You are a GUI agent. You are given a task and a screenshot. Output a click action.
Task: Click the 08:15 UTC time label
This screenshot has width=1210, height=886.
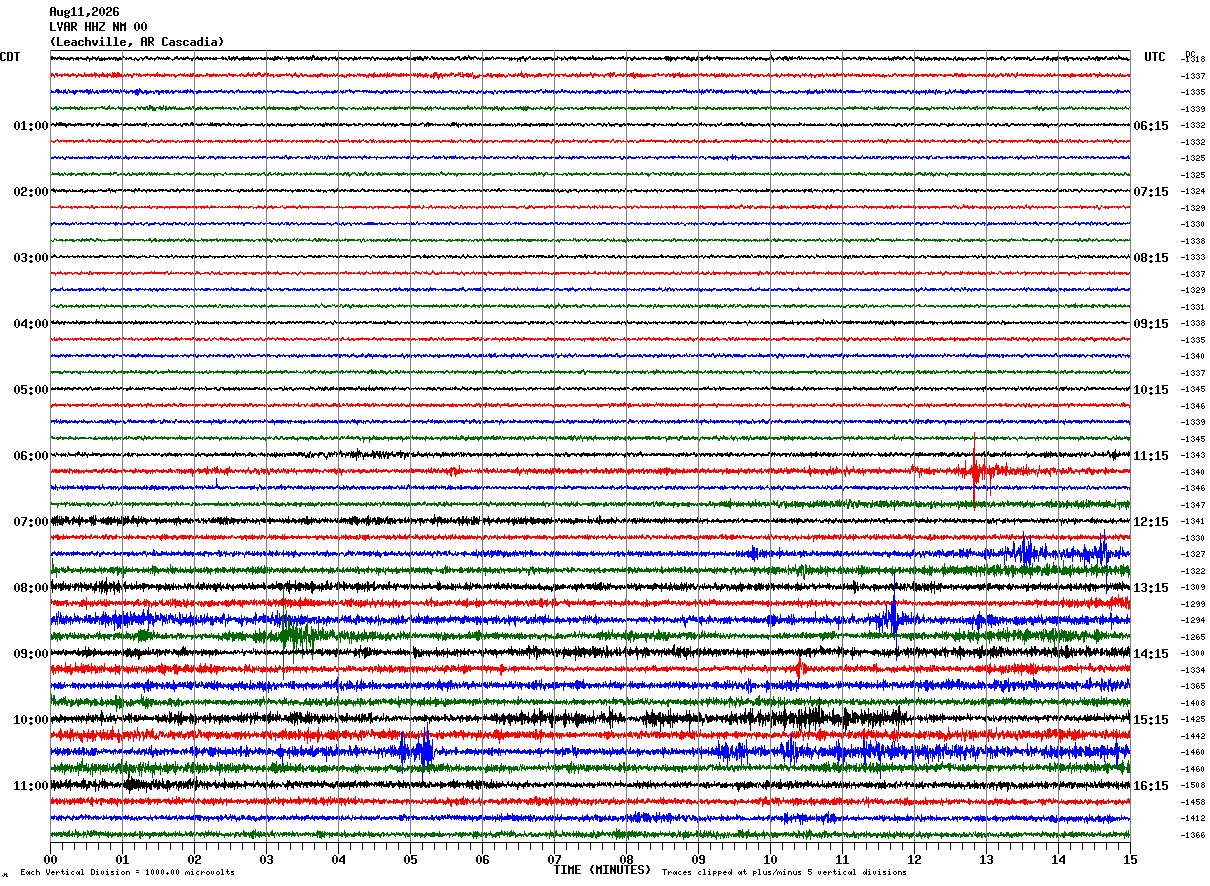1150,258
